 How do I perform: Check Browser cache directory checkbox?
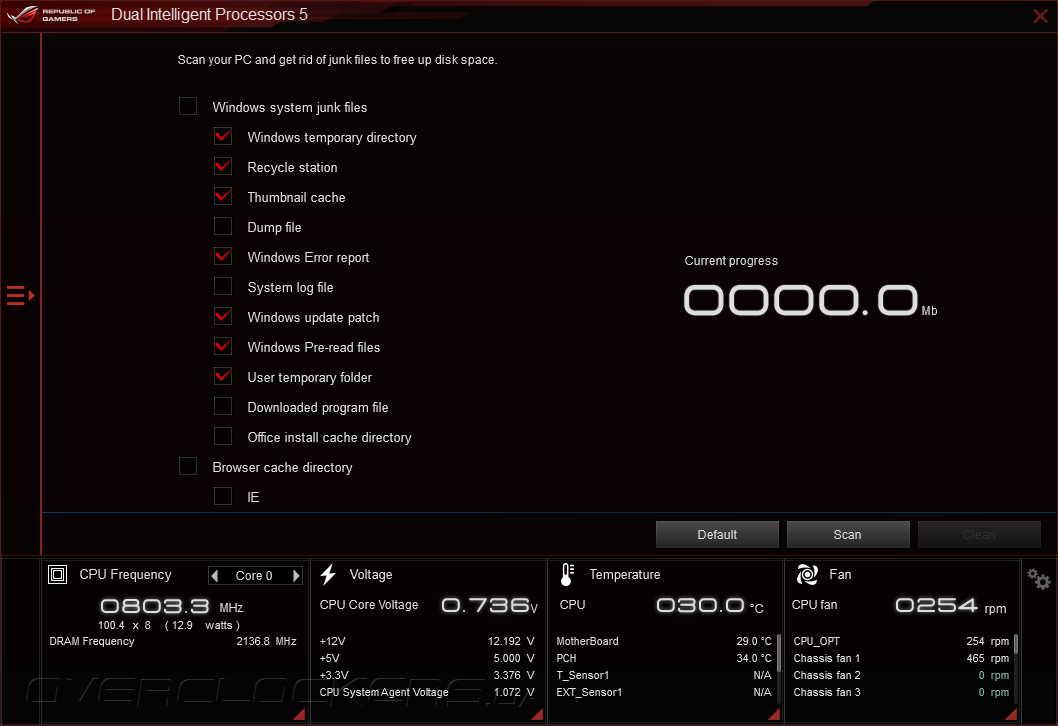[188, 467]
